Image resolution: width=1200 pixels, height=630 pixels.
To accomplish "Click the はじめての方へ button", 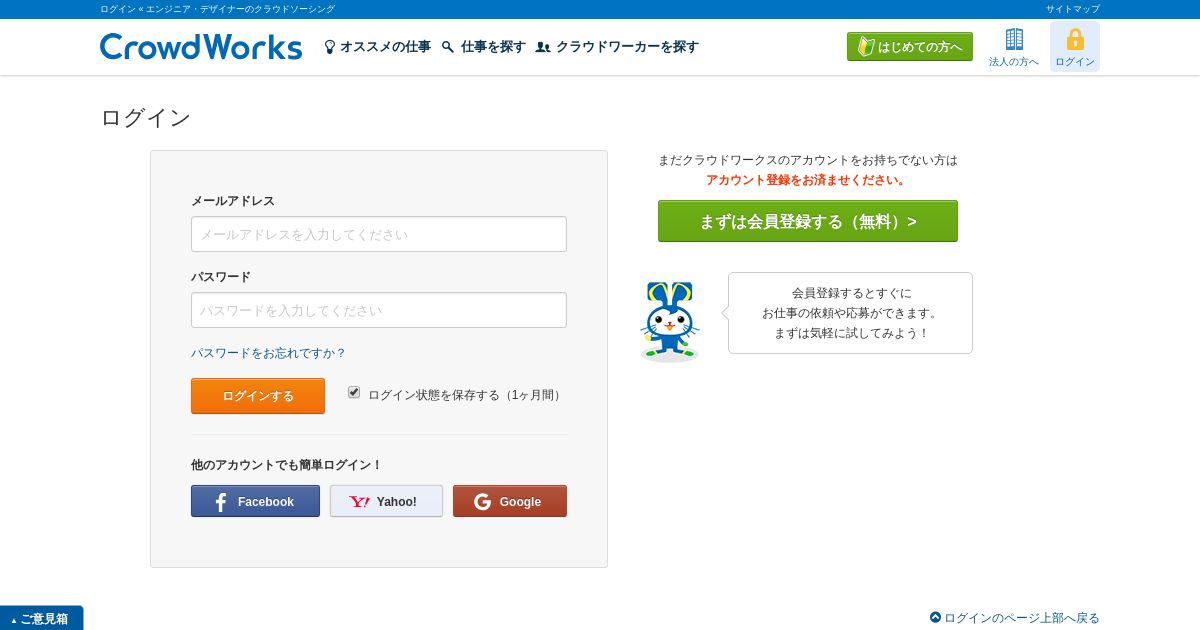I will click(x=910, y=47).
